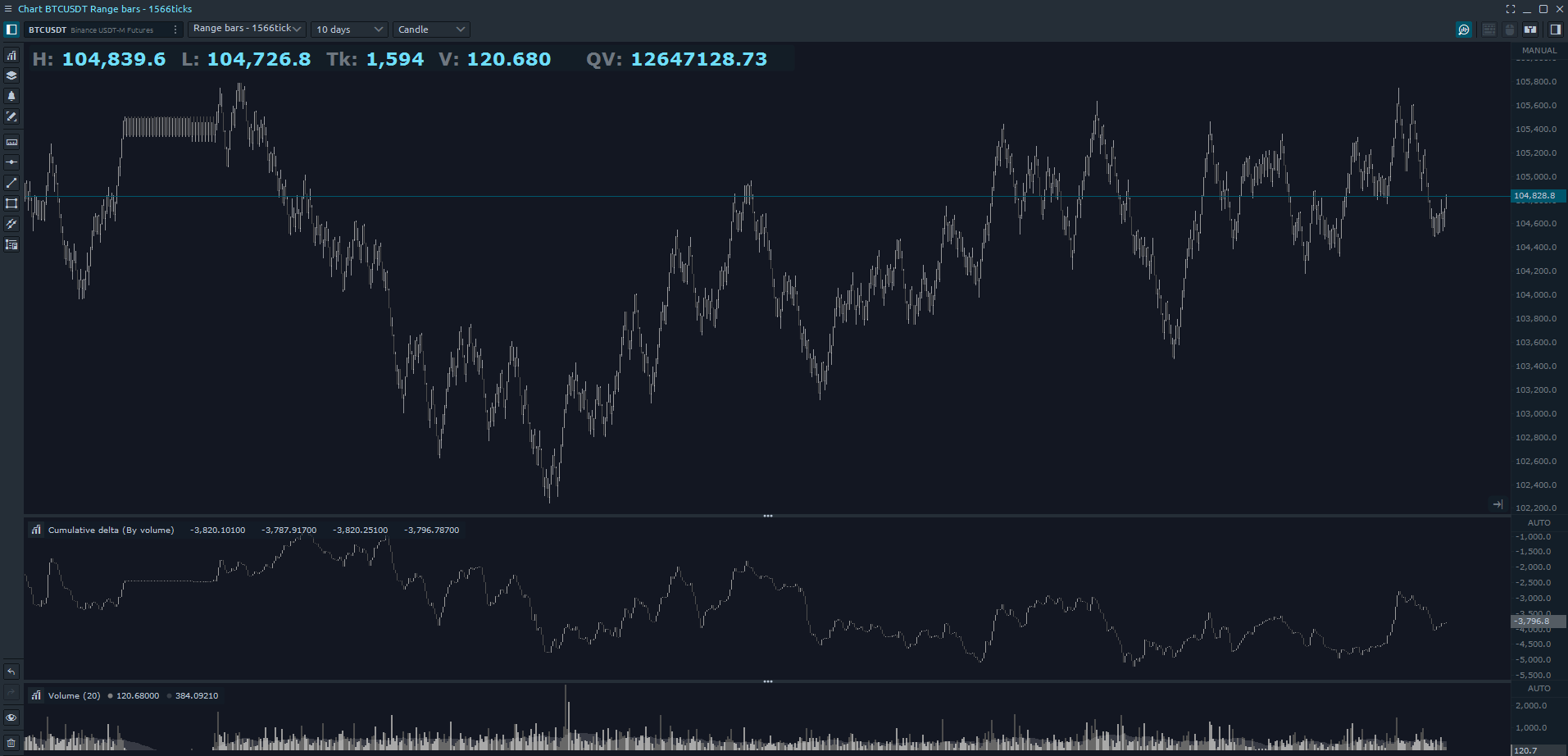Toggle the eye icon to hide drawings
This screenshot has height=756, width=1568.
pyautogui.click(x=11, y=717)
